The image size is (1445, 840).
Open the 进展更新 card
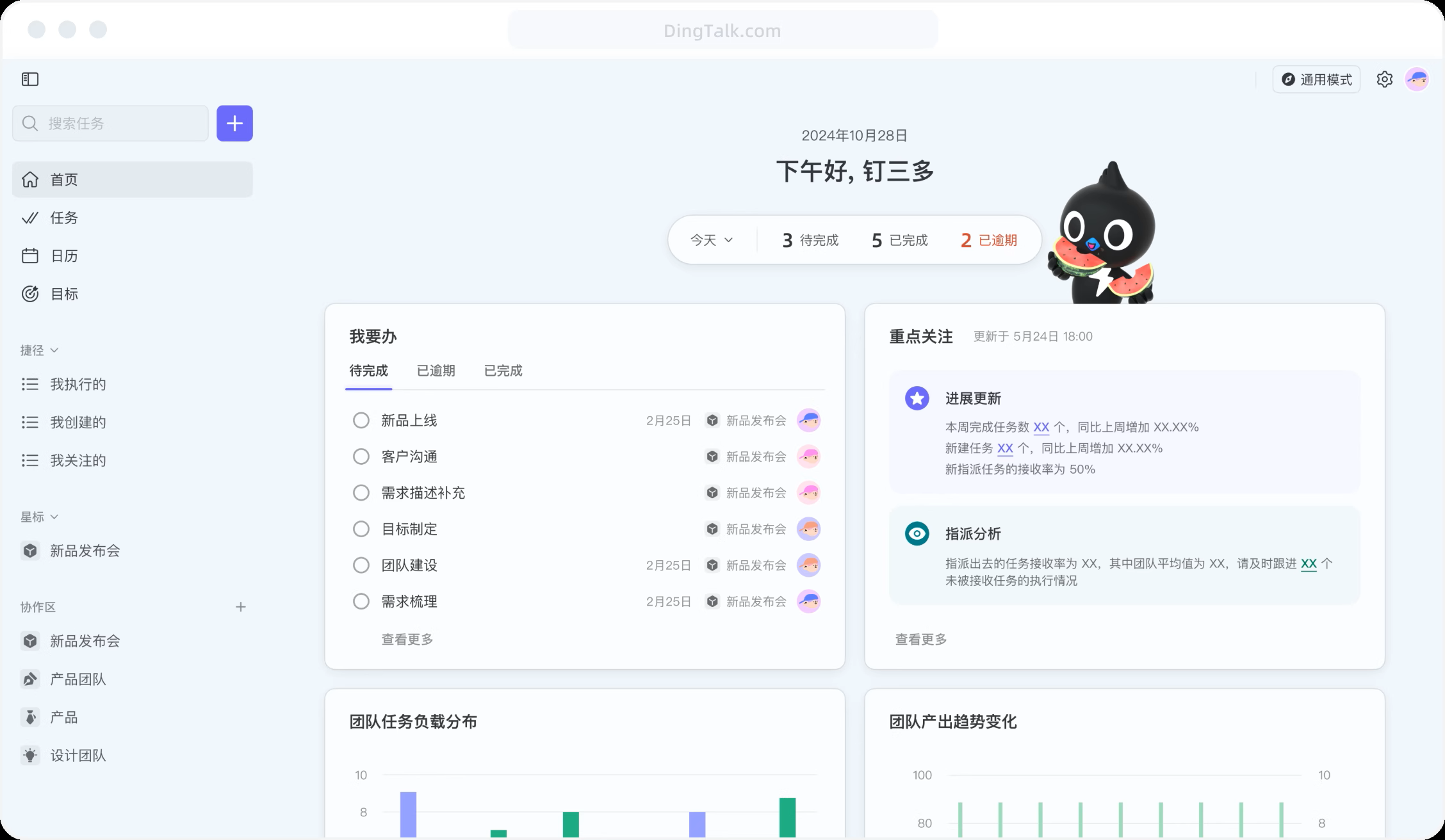tap(1124, 432)
